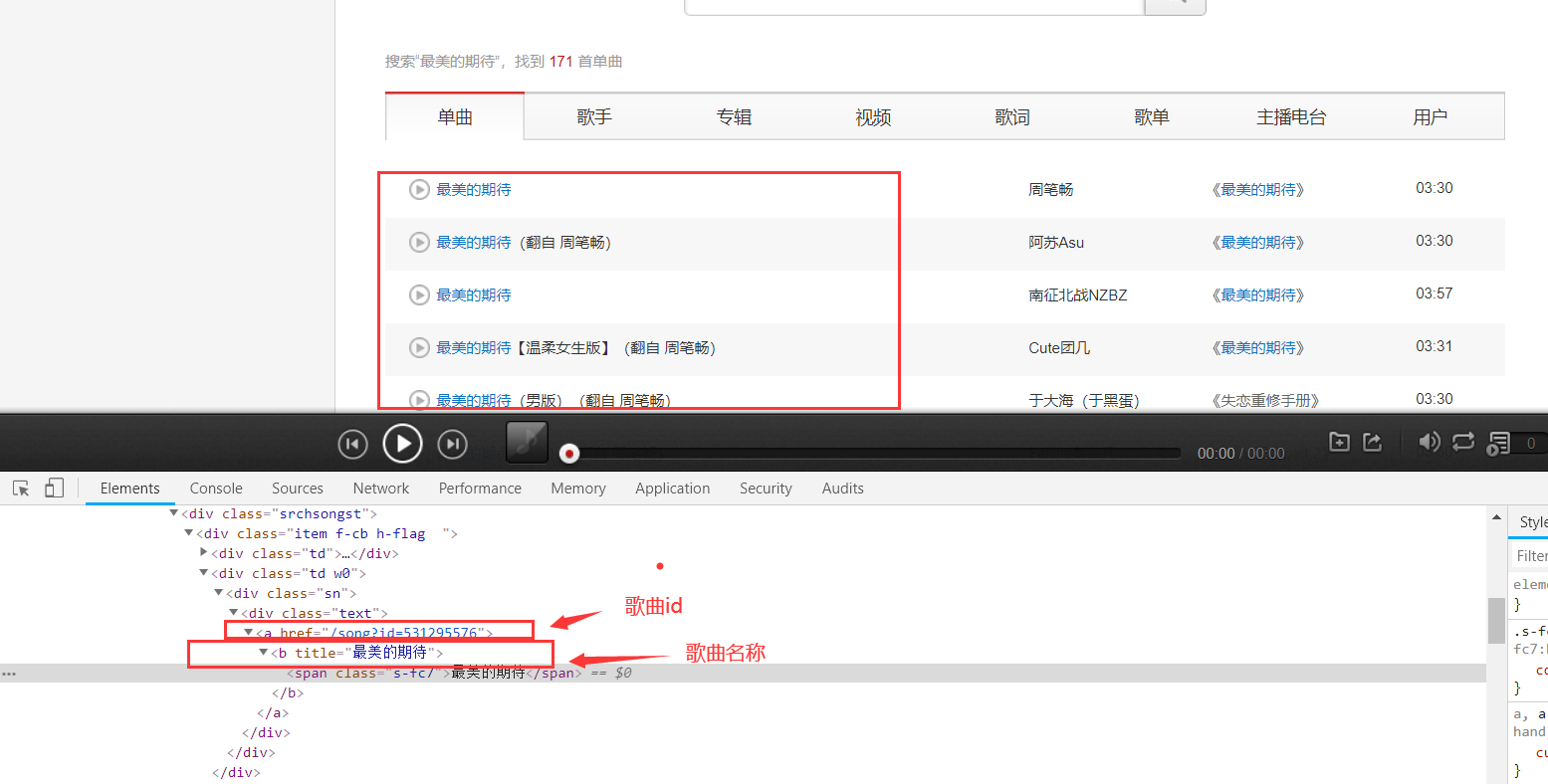Click the Elements panel vertical scrollbar thumb
Viewport: 1548px width, 784px height.
click(x=1496, y=621)
